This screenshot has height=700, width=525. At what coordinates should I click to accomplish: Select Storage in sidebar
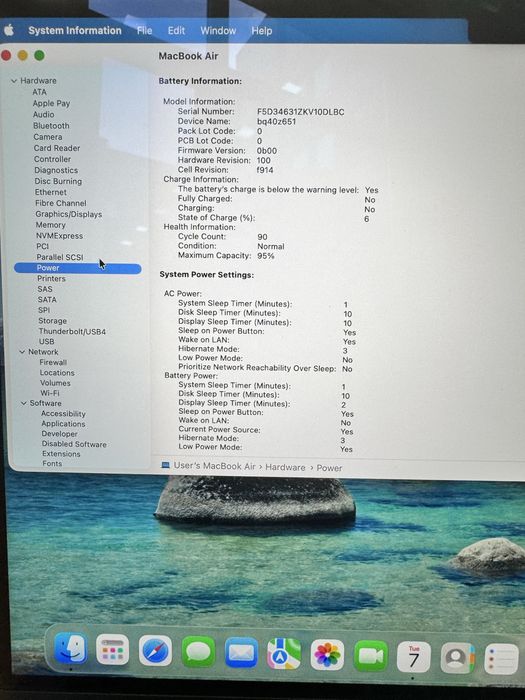[52, 321]
